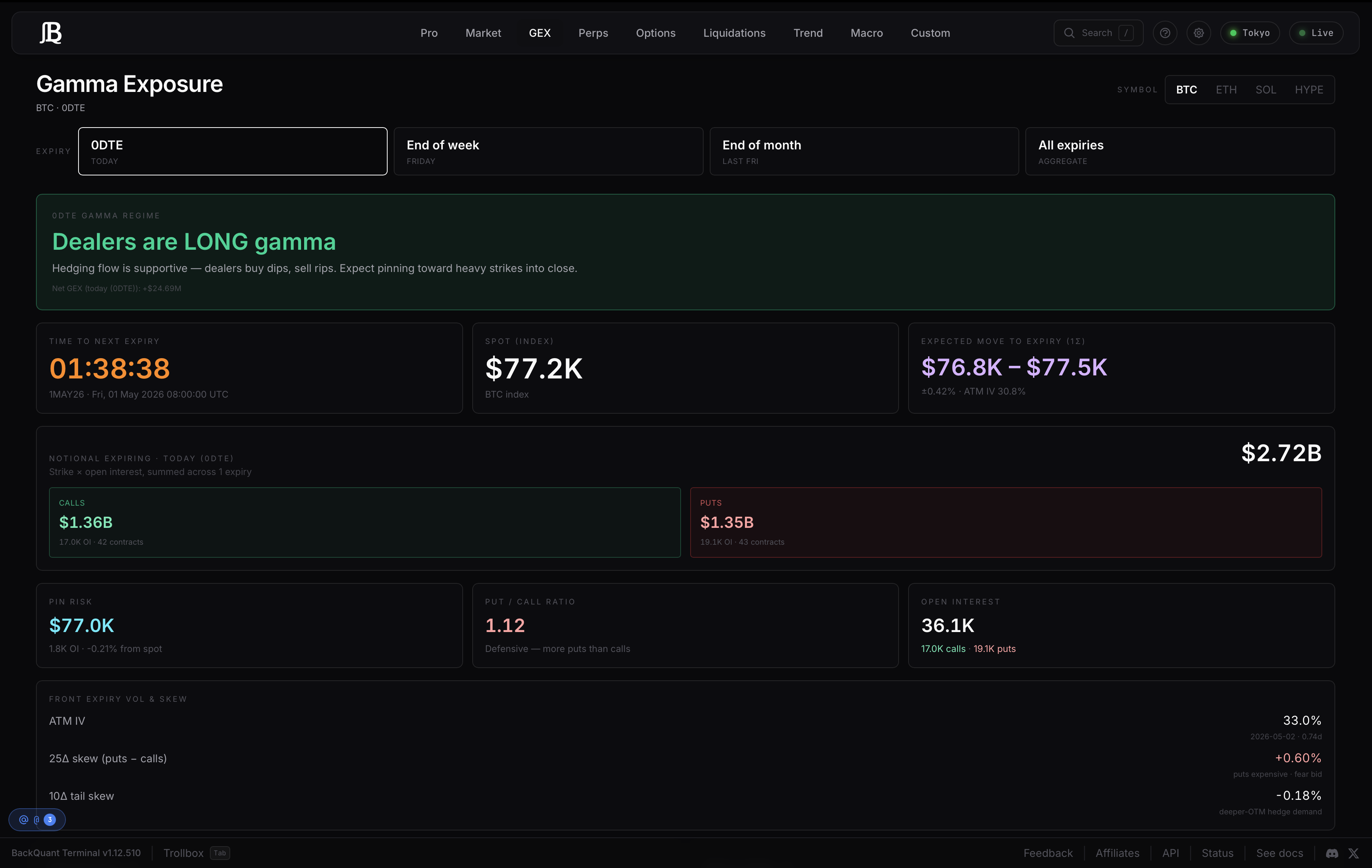Open the Trollbox chat
This screenshot has height=868, width=1372.
(183, 853)
